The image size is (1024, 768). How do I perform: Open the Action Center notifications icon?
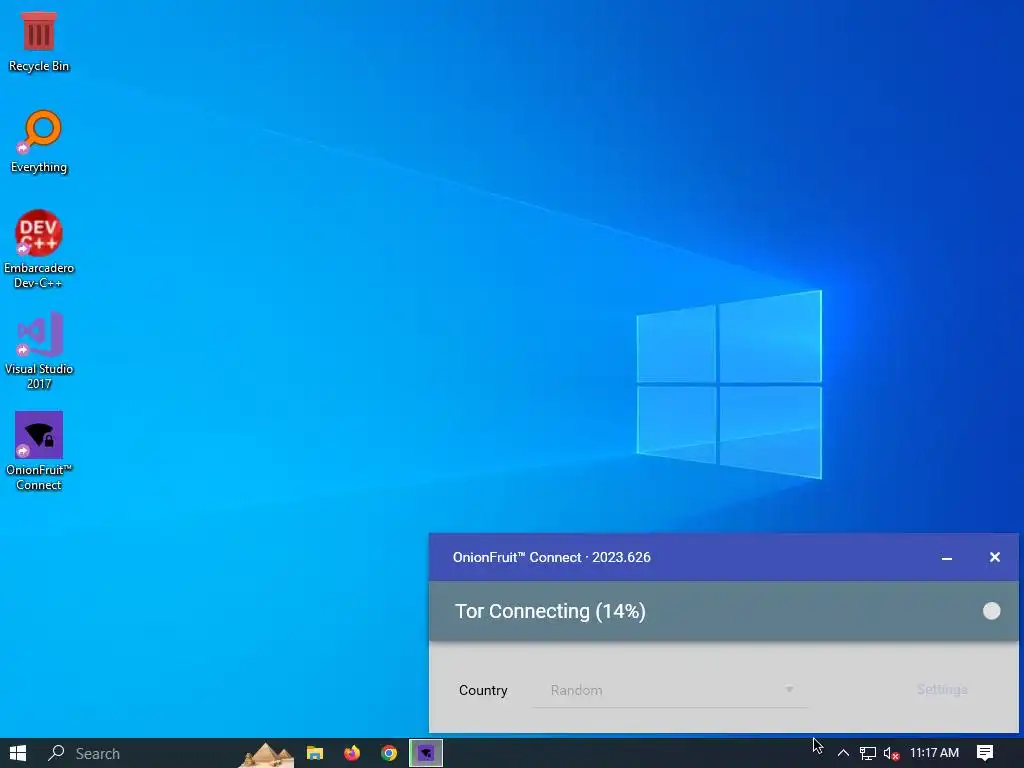[985, 753]
